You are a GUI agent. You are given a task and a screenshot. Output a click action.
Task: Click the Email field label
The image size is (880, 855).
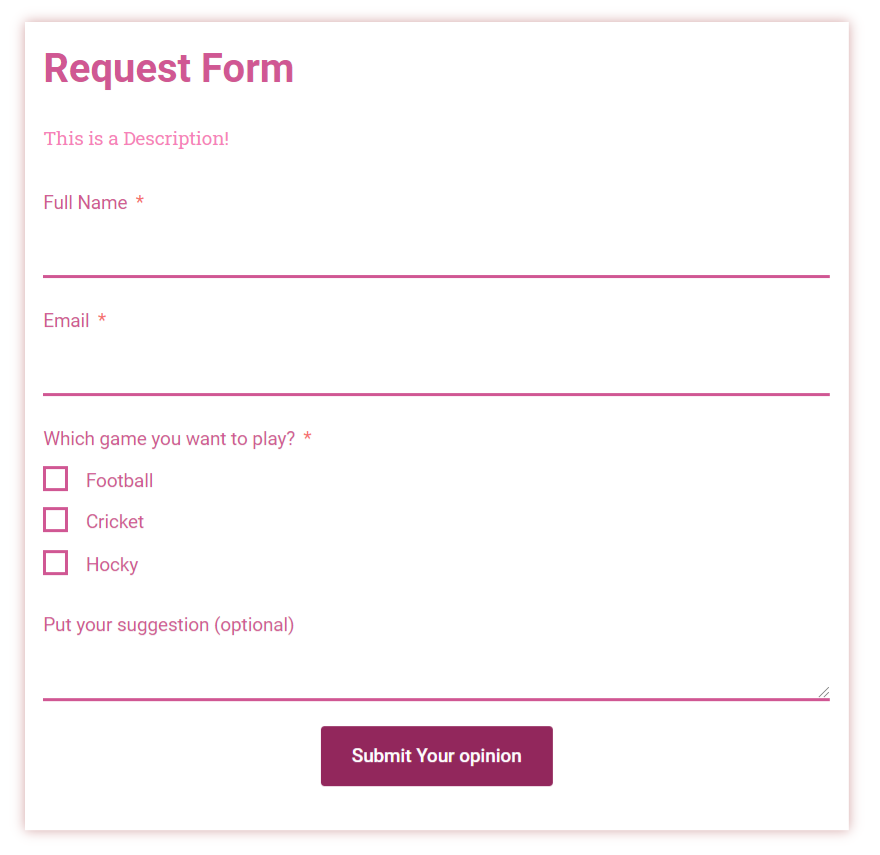pos(66,321)
